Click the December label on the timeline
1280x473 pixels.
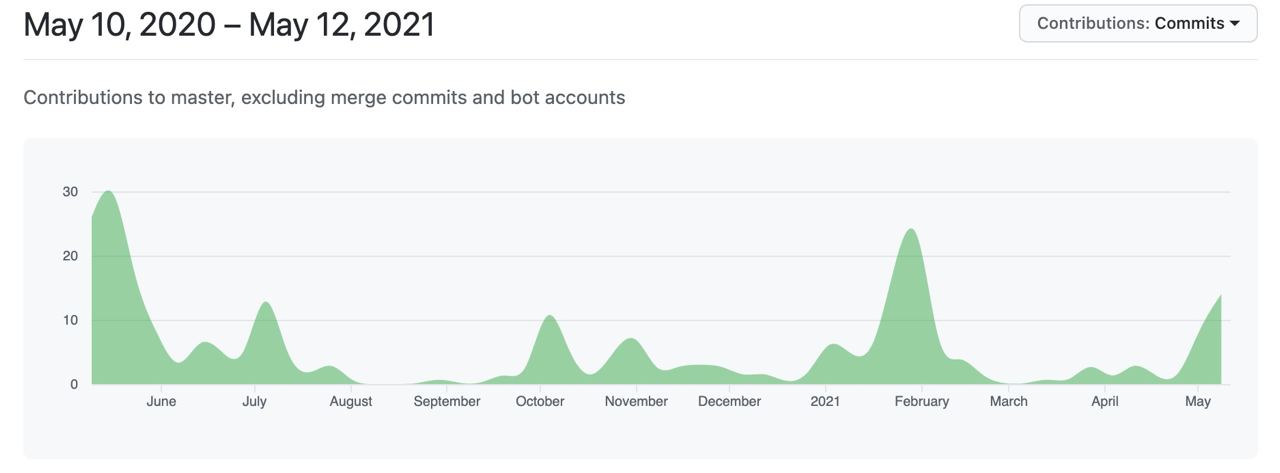(x=729, y=401)
